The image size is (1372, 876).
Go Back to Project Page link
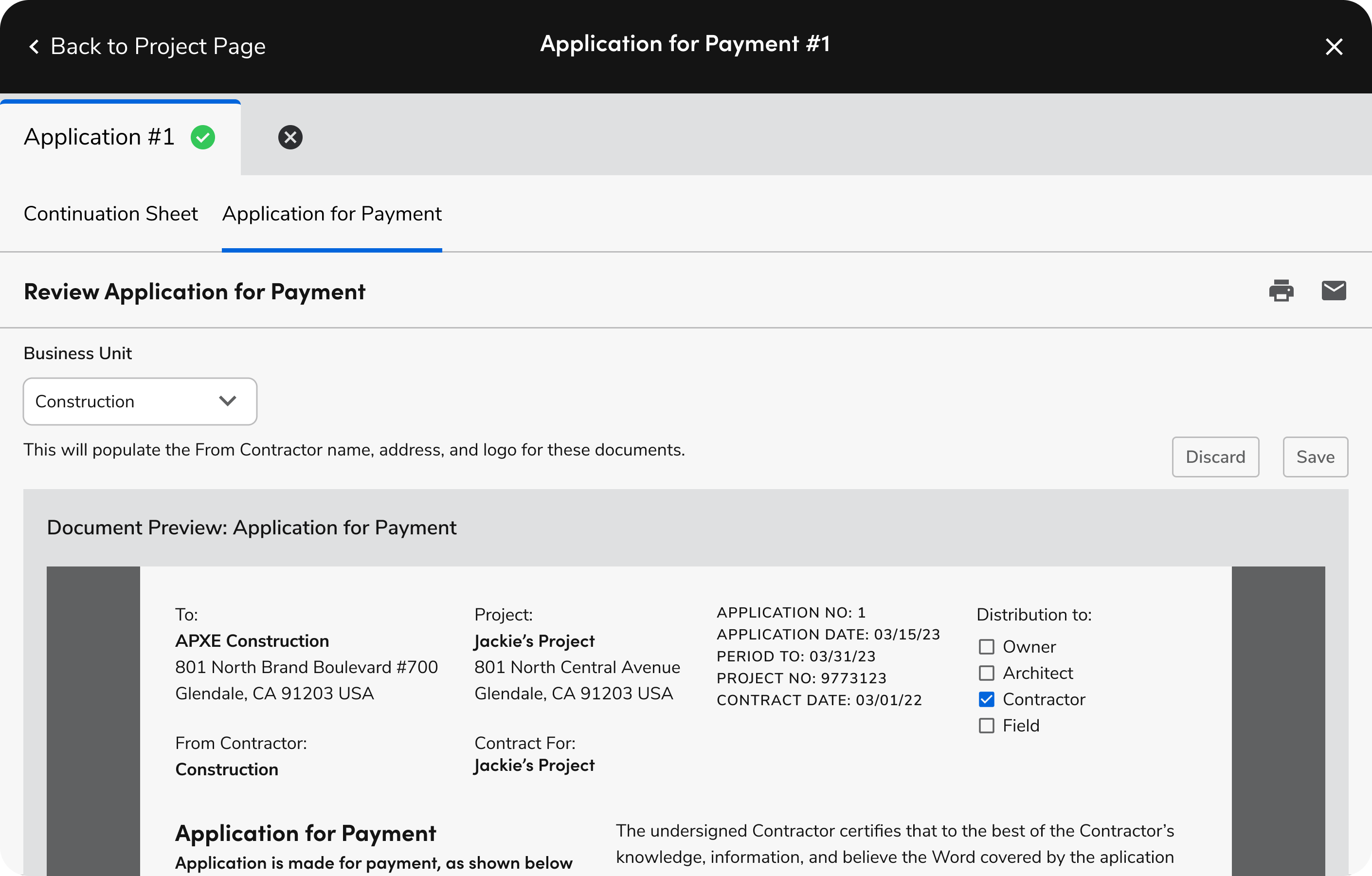pyautogui.click(x=158, y=47)
